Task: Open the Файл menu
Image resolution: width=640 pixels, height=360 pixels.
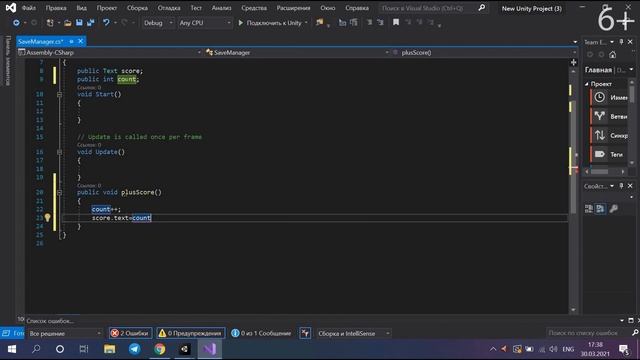Action: pos(29,8)
